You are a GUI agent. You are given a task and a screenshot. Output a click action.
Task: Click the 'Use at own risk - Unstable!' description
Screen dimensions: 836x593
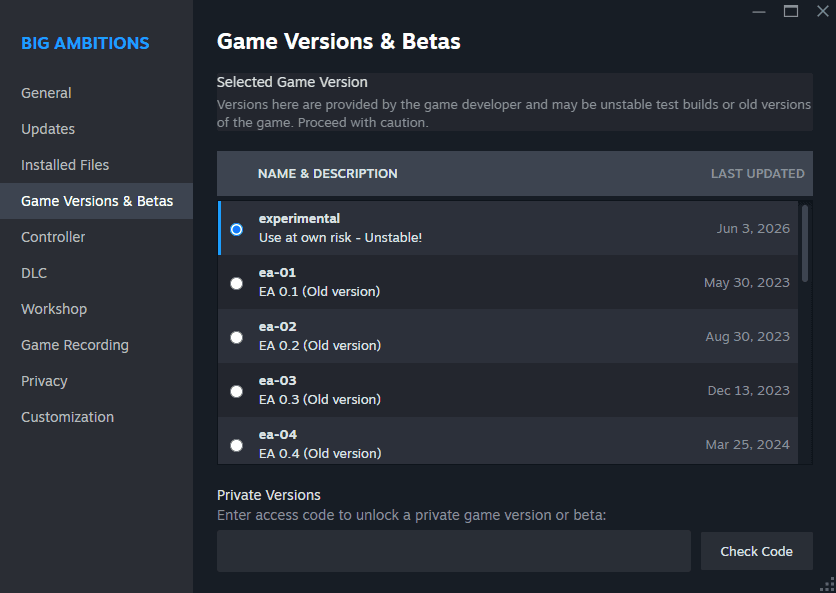tap(340, 238)
